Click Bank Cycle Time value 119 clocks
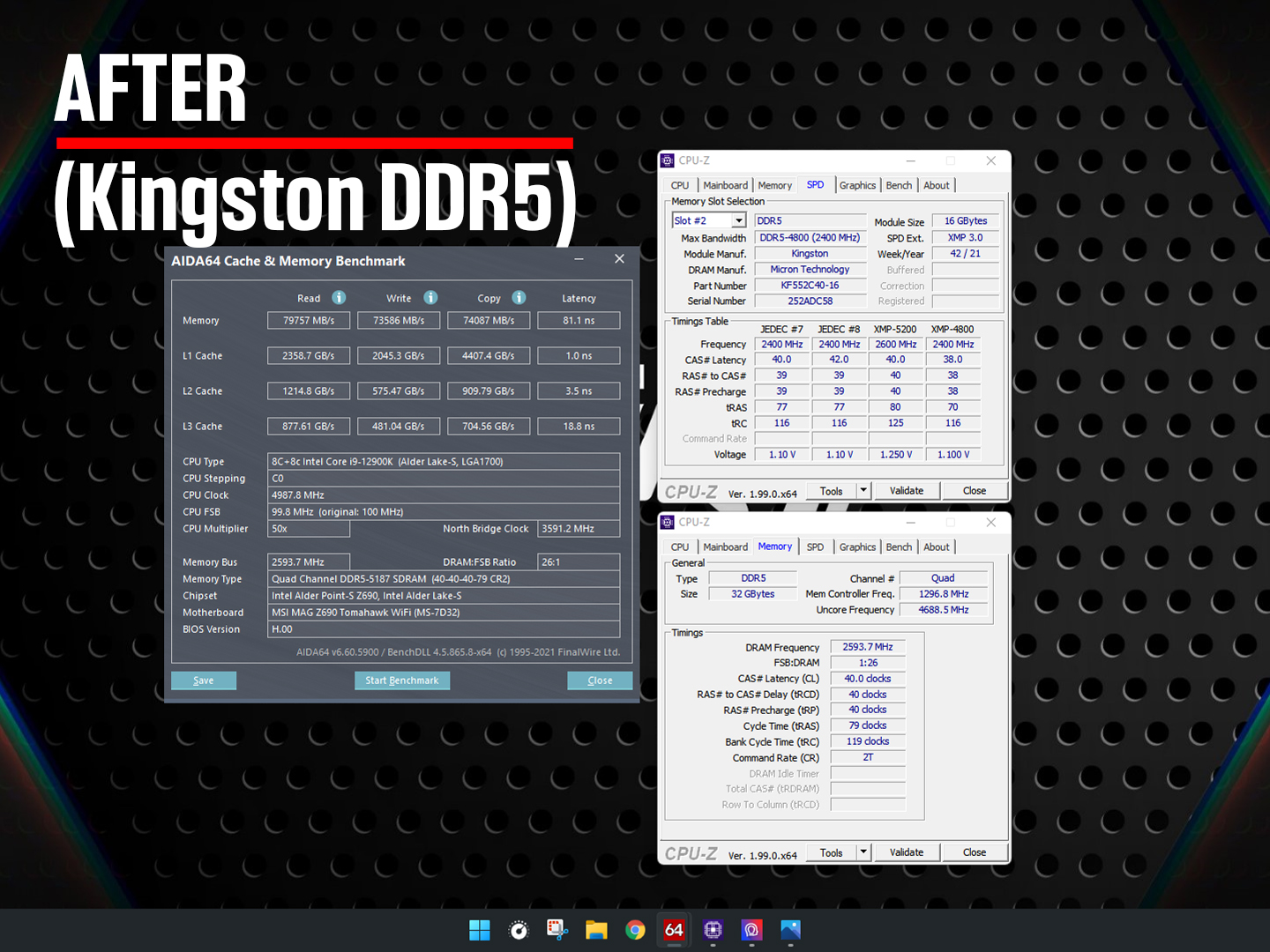1270x952 pixels. pyautogui.click(x=868, y=741)
